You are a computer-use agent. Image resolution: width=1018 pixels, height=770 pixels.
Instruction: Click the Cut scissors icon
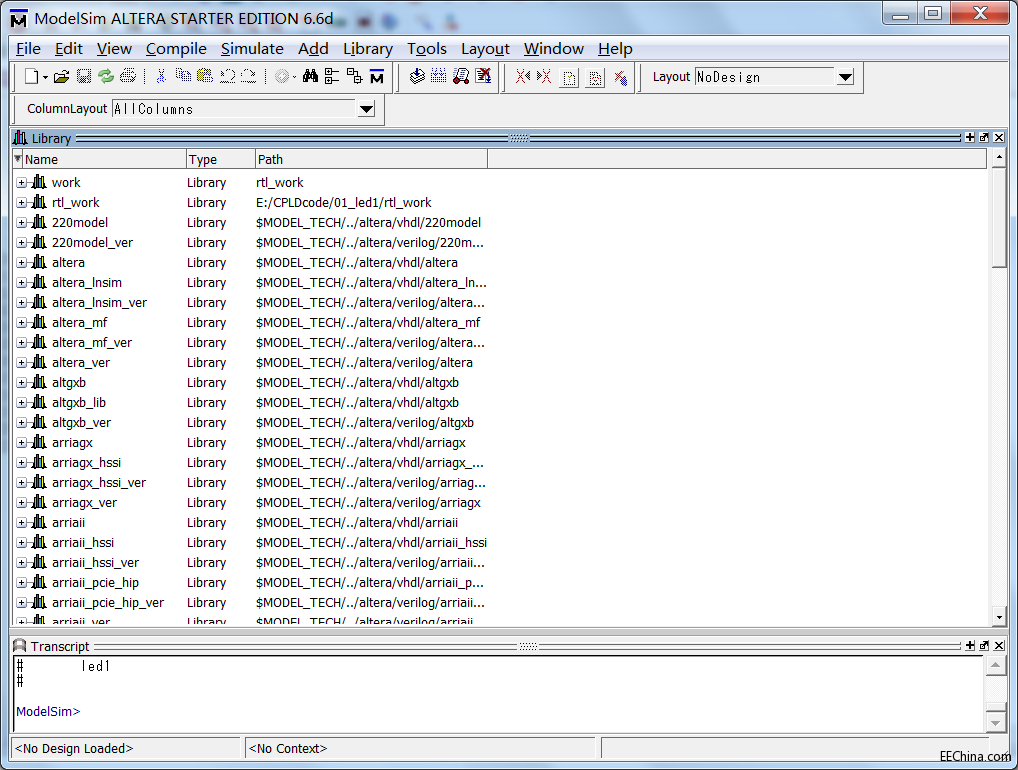click(x=160, y=77)
